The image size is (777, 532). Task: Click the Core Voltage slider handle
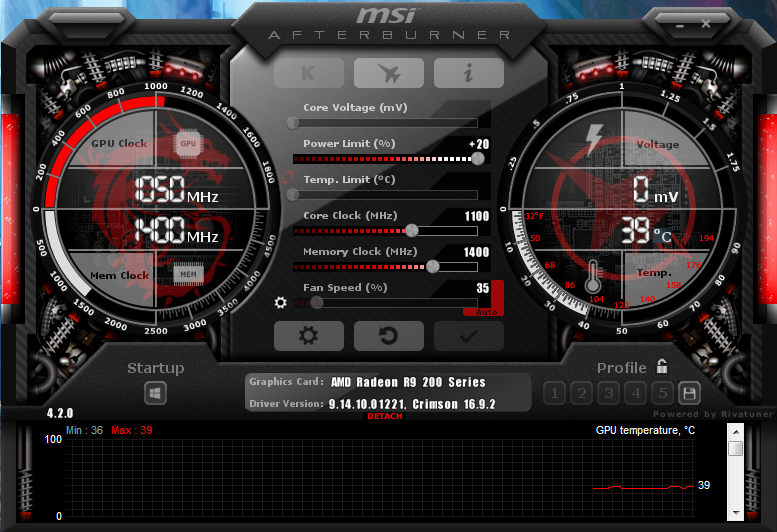293,122
